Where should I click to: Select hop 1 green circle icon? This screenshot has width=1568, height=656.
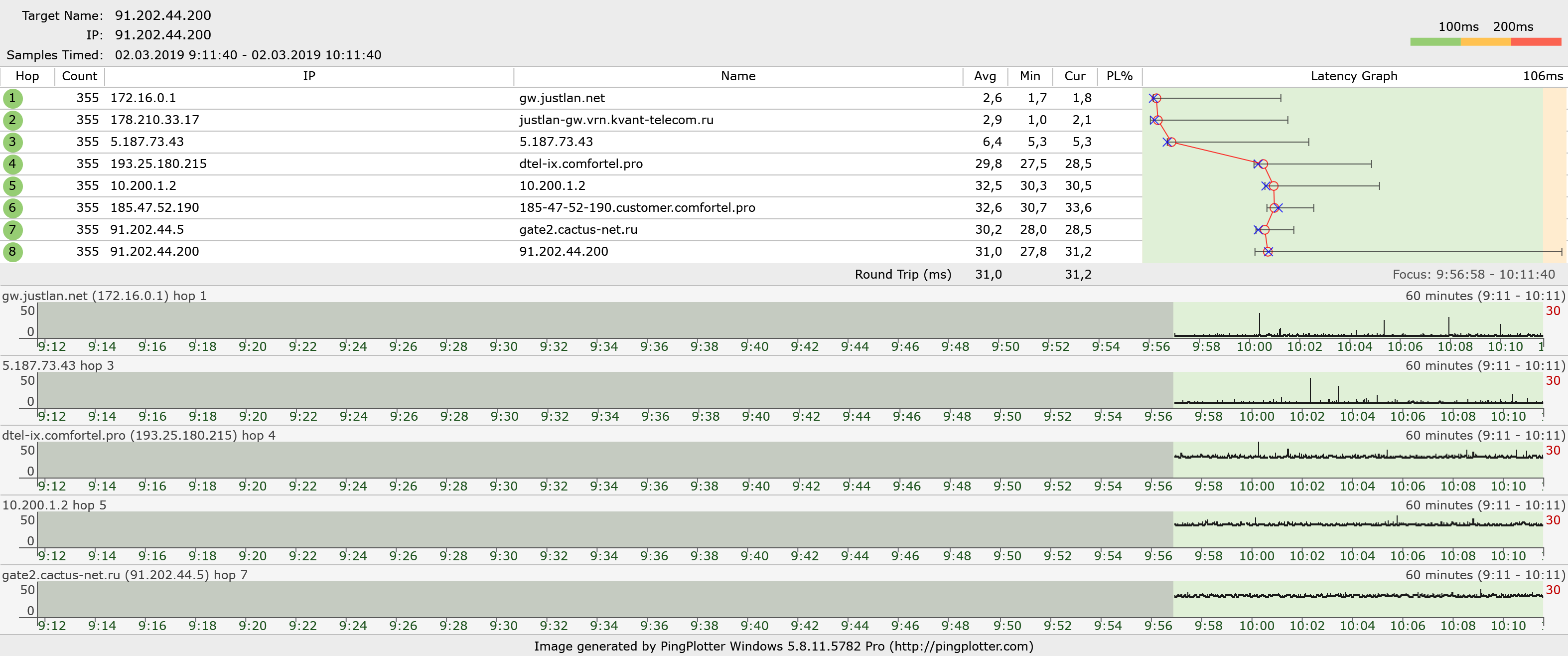point(12,98)
